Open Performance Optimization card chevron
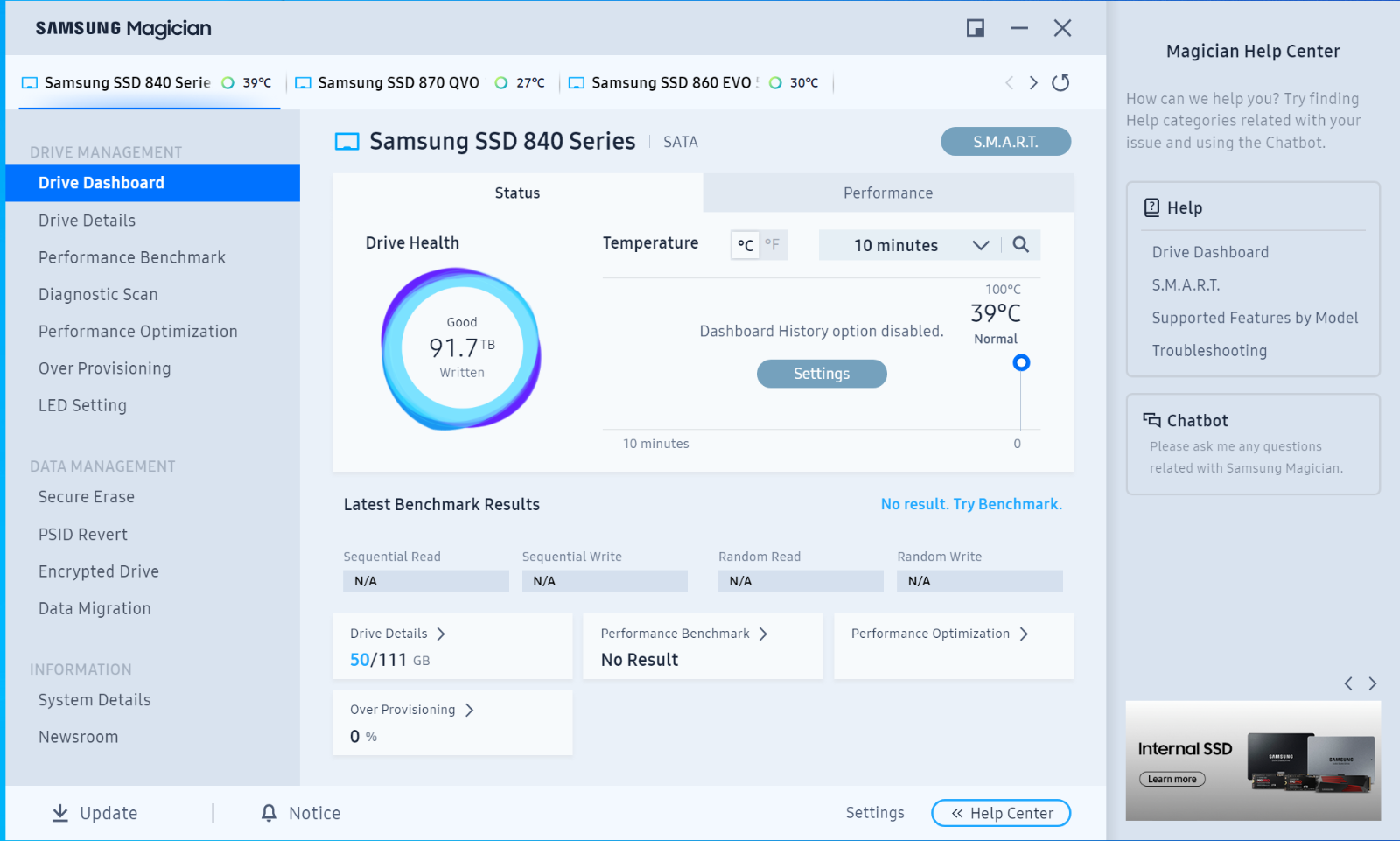1400x841 pixels. coord(1024,634)
